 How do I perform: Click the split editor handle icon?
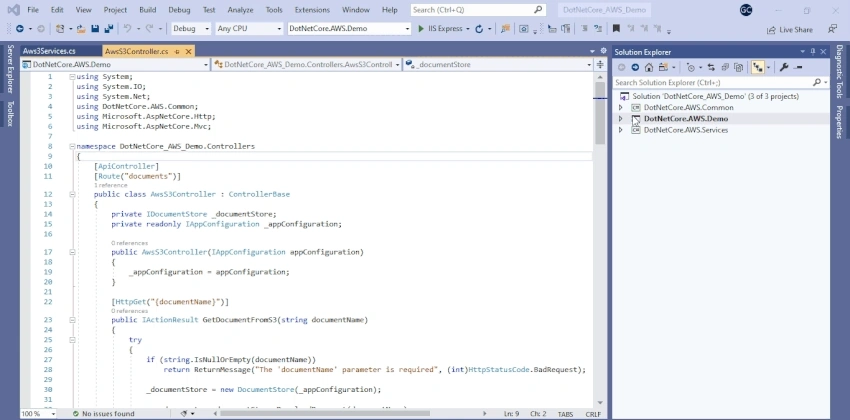pos(600,64)
